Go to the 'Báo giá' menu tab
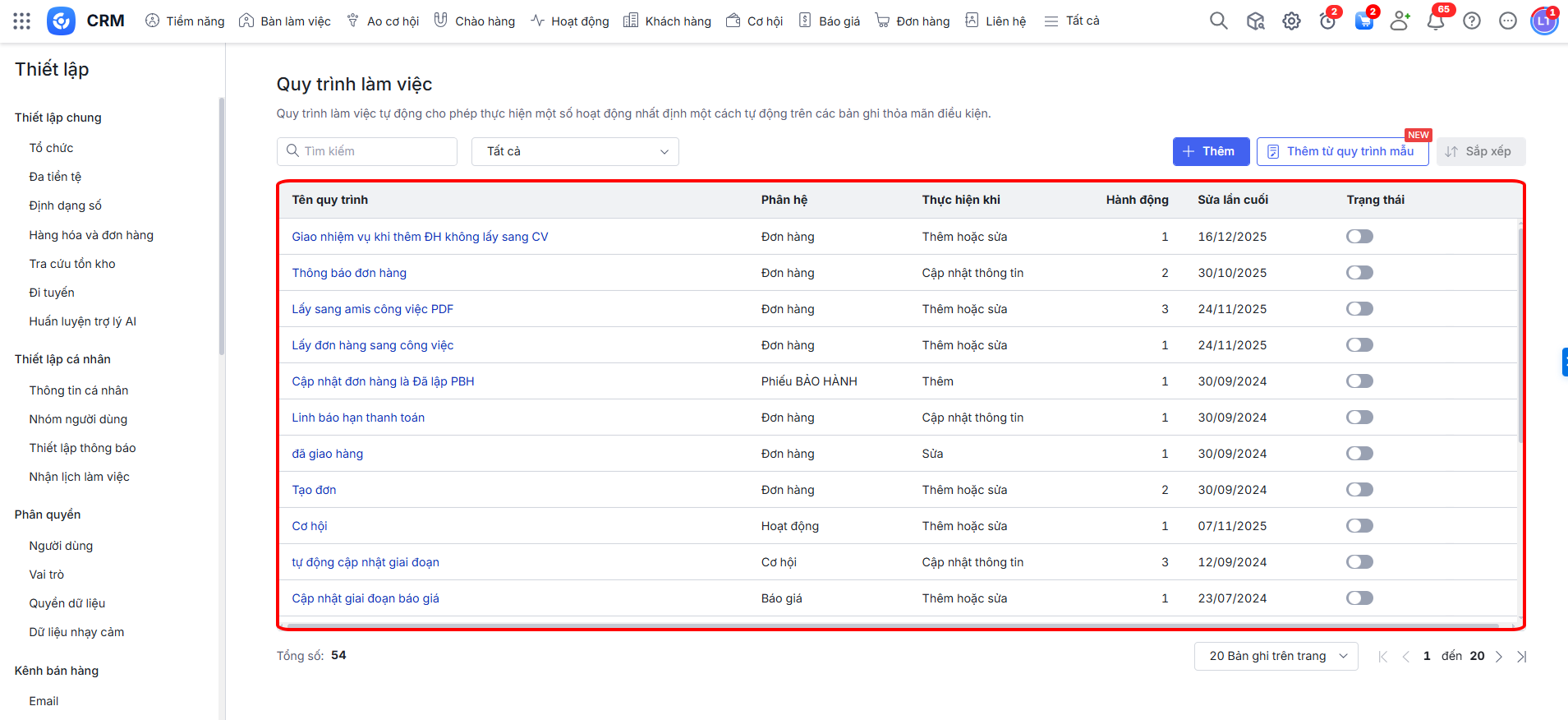 pos(830,21)
